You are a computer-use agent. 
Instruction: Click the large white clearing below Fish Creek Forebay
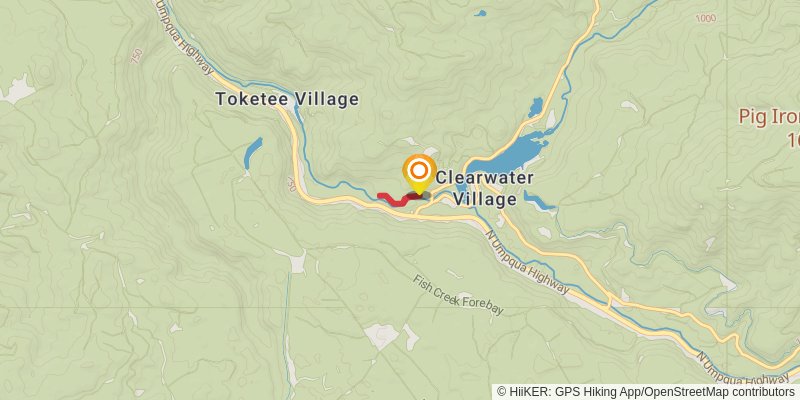click(381, 336)
